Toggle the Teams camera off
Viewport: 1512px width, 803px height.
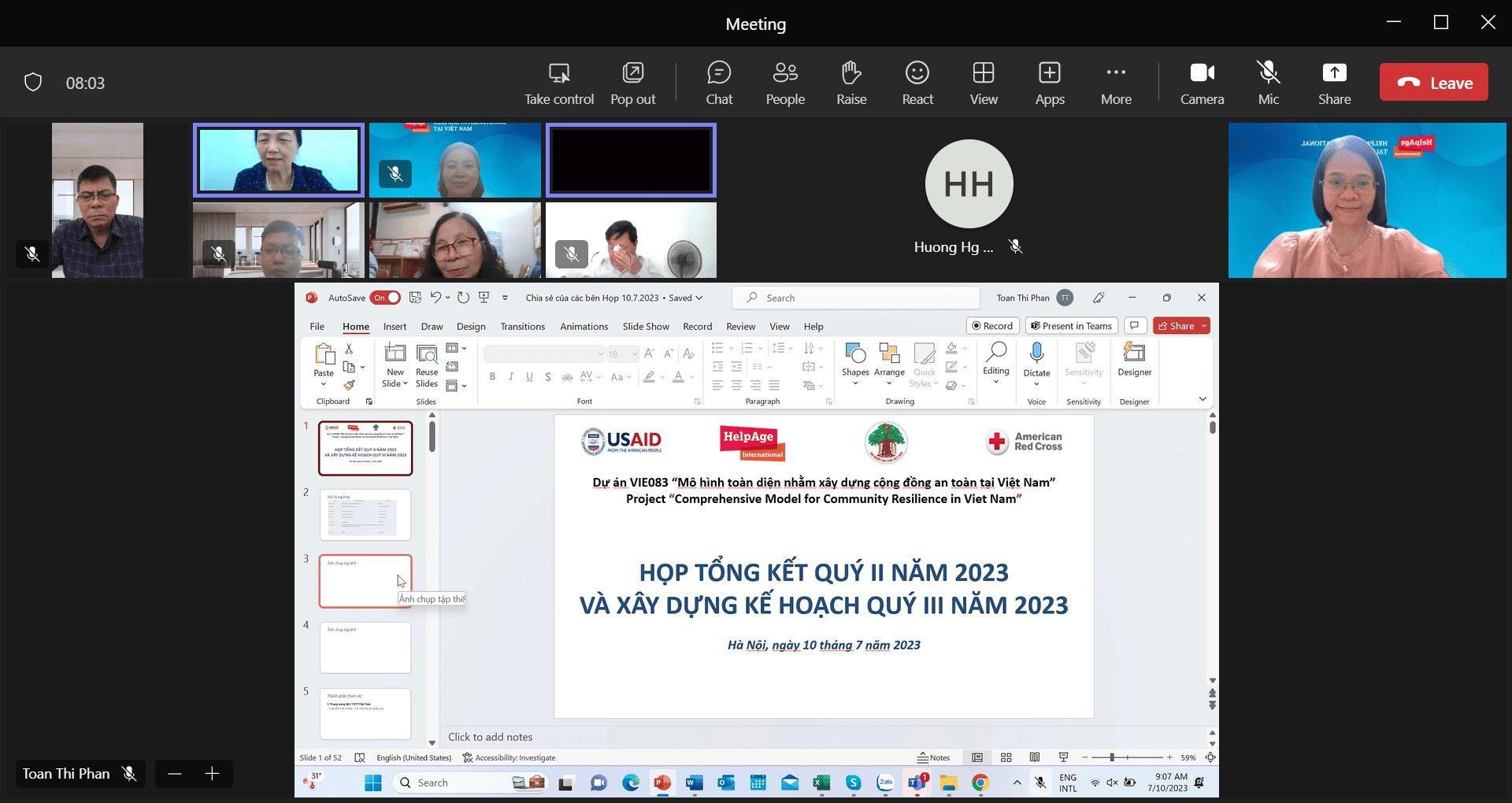point(1202,83)
